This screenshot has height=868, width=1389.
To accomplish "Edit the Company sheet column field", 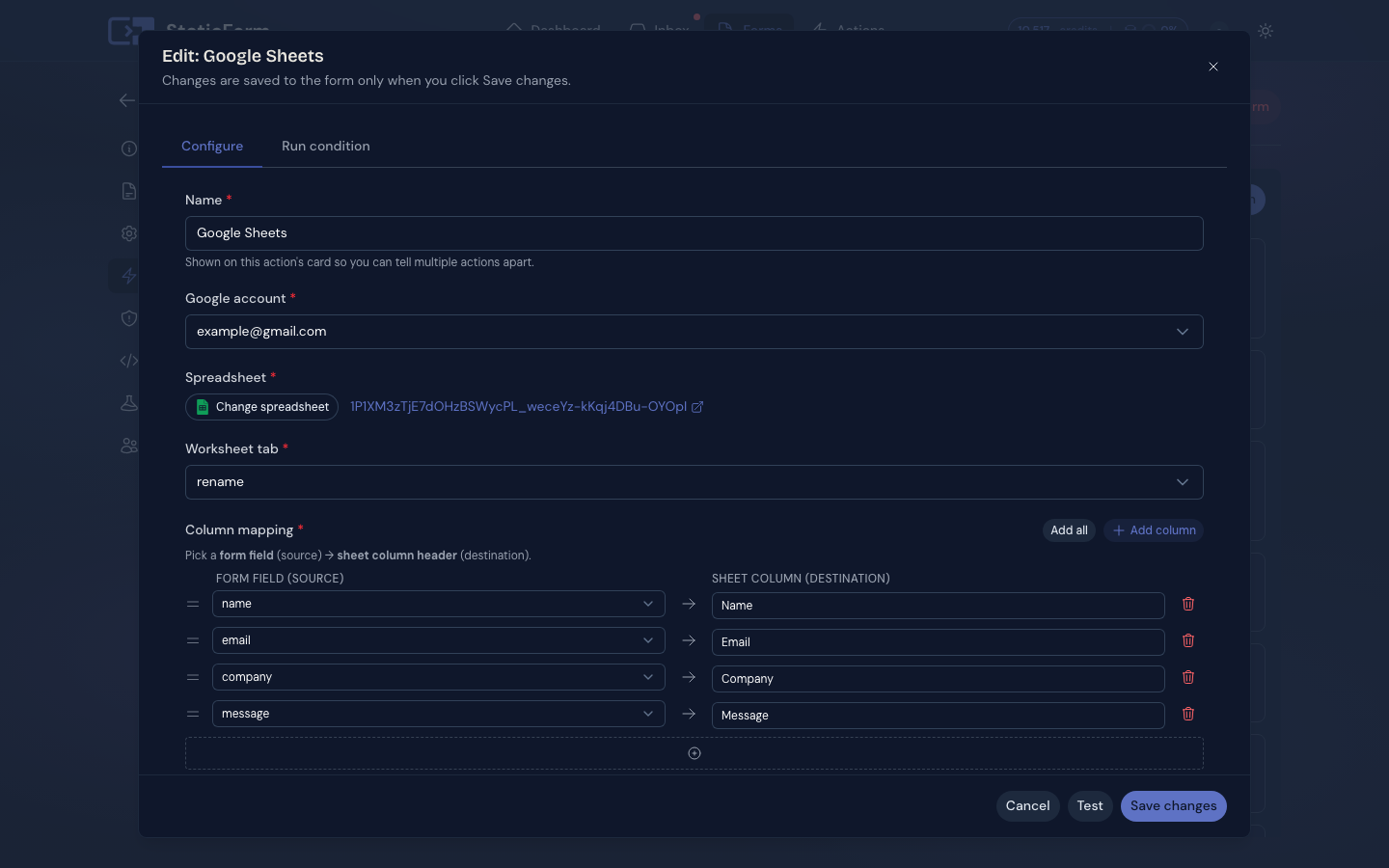I will coord(939,679).
